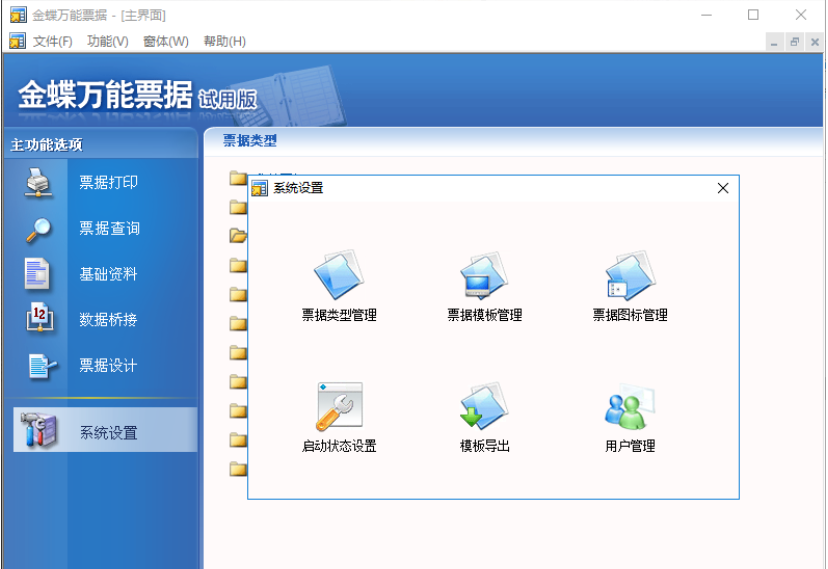Click the 票据打印 printer icon

coord(38,183)
